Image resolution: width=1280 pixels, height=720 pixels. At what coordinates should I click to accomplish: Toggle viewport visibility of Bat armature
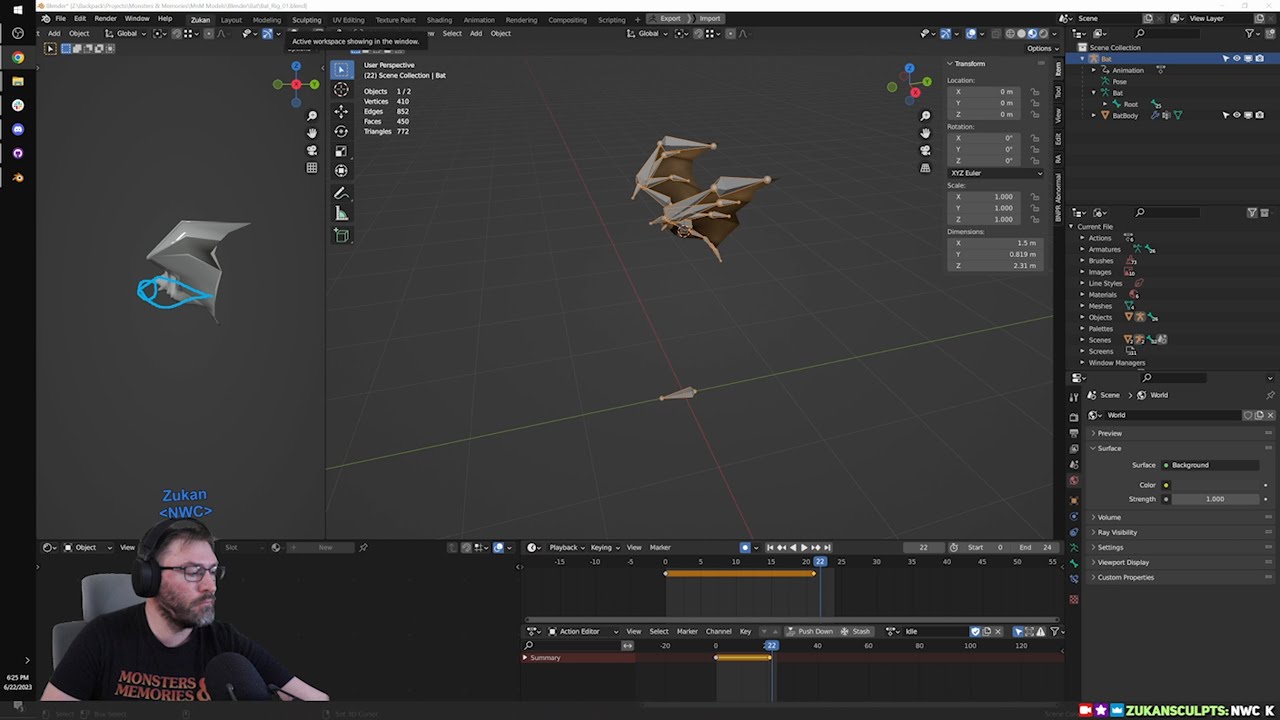click(x=1237, y=59)
